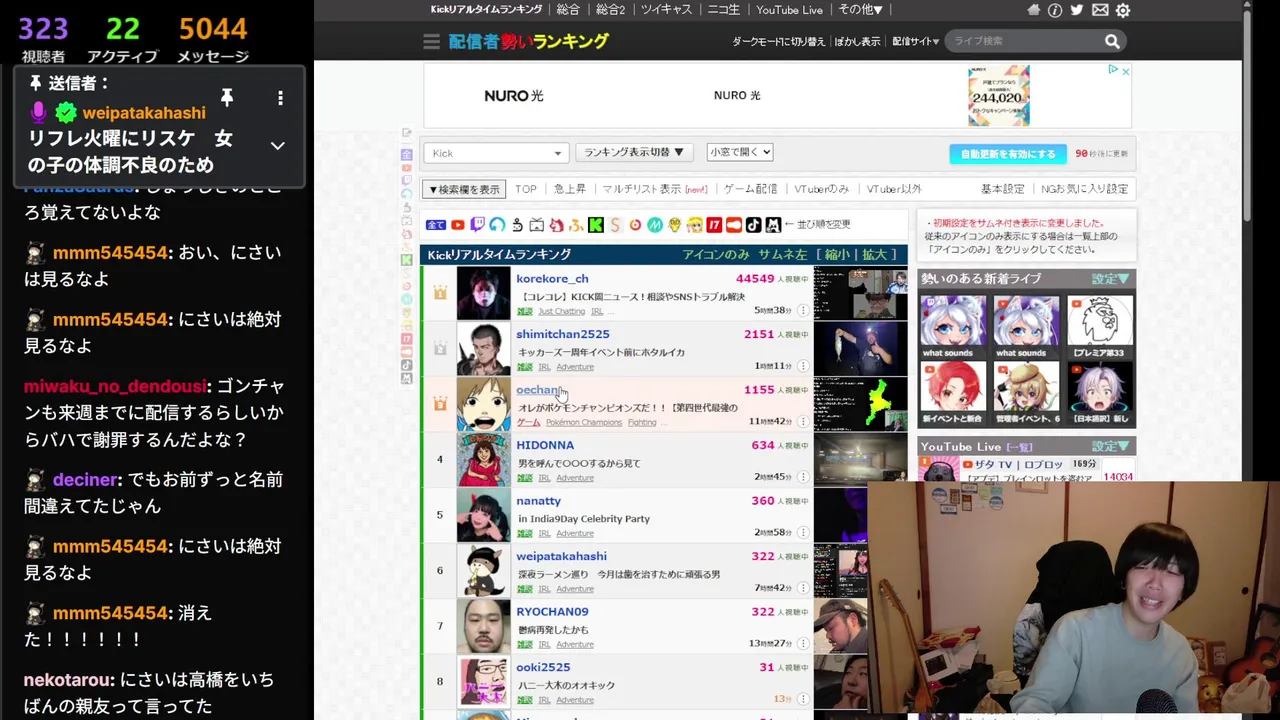Select the 急上昇 tab
Viewport: 1280px width, 720px height.
pyautogui.click(x=570, y=189)
